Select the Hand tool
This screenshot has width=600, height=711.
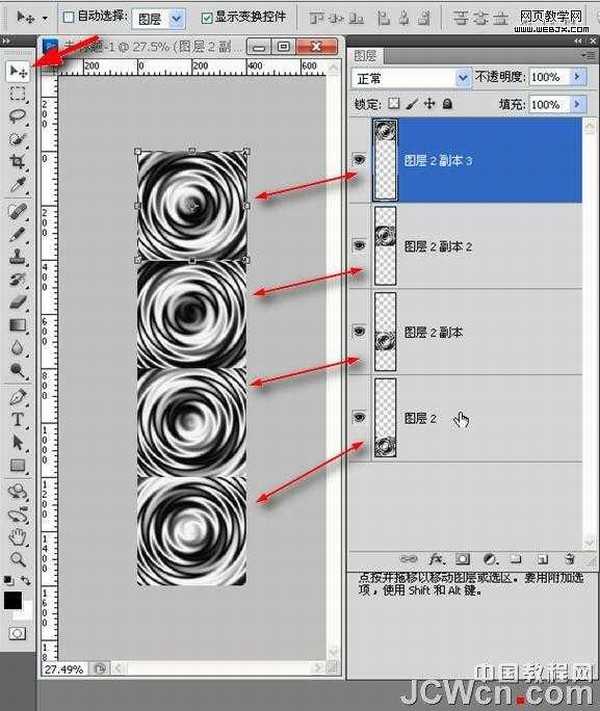click(18, 537)
